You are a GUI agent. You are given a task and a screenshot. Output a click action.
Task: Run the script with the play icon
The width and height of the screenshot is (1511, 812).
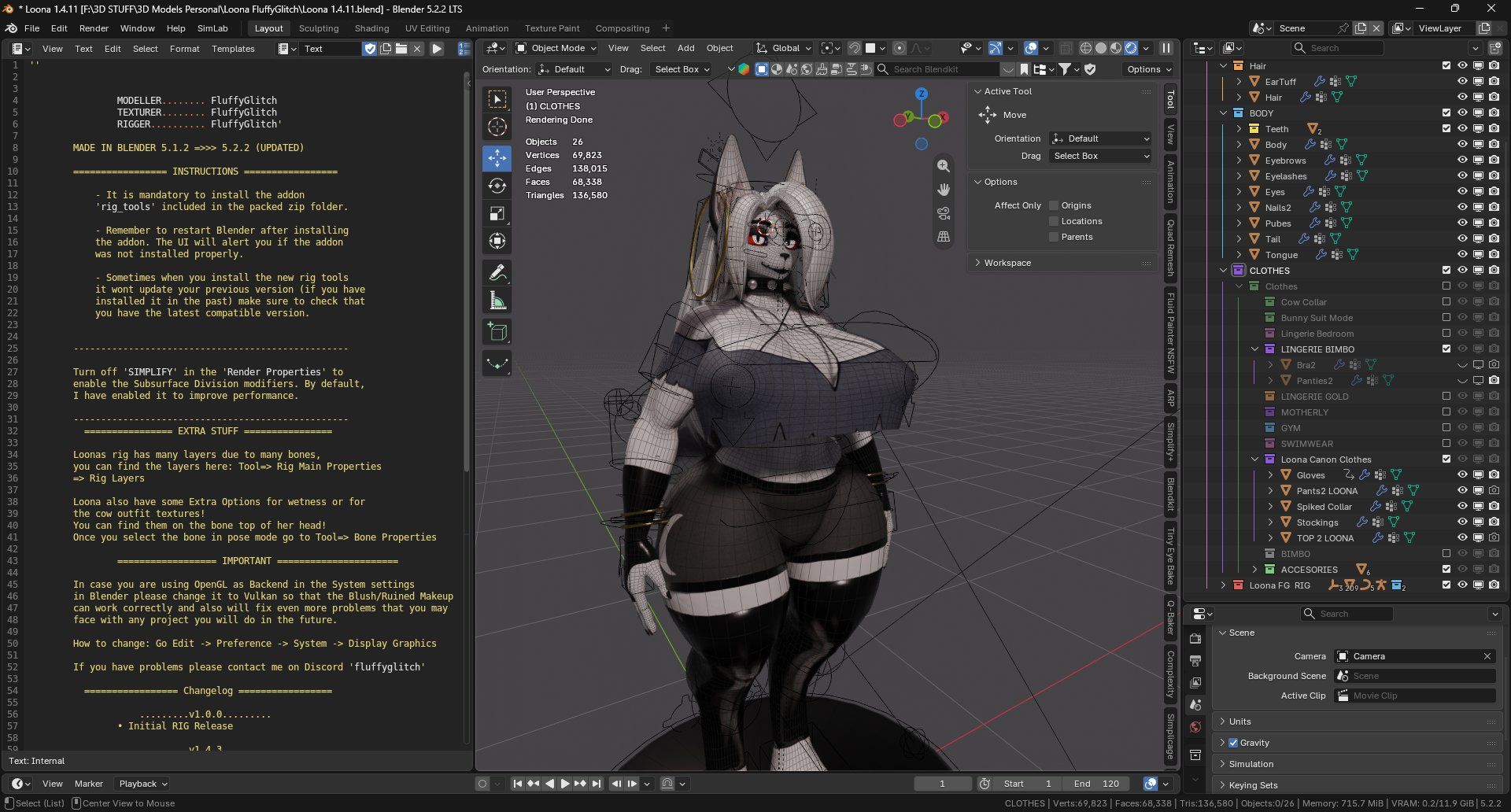437,49
